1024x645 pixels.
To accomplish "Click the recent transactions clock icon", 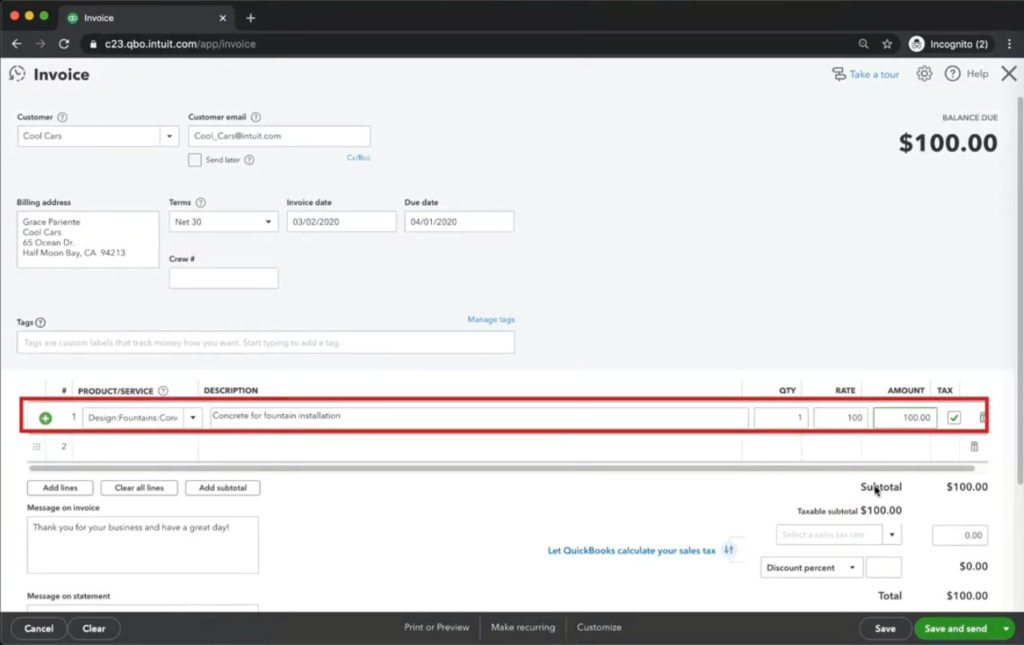I will tap(17, 74).
